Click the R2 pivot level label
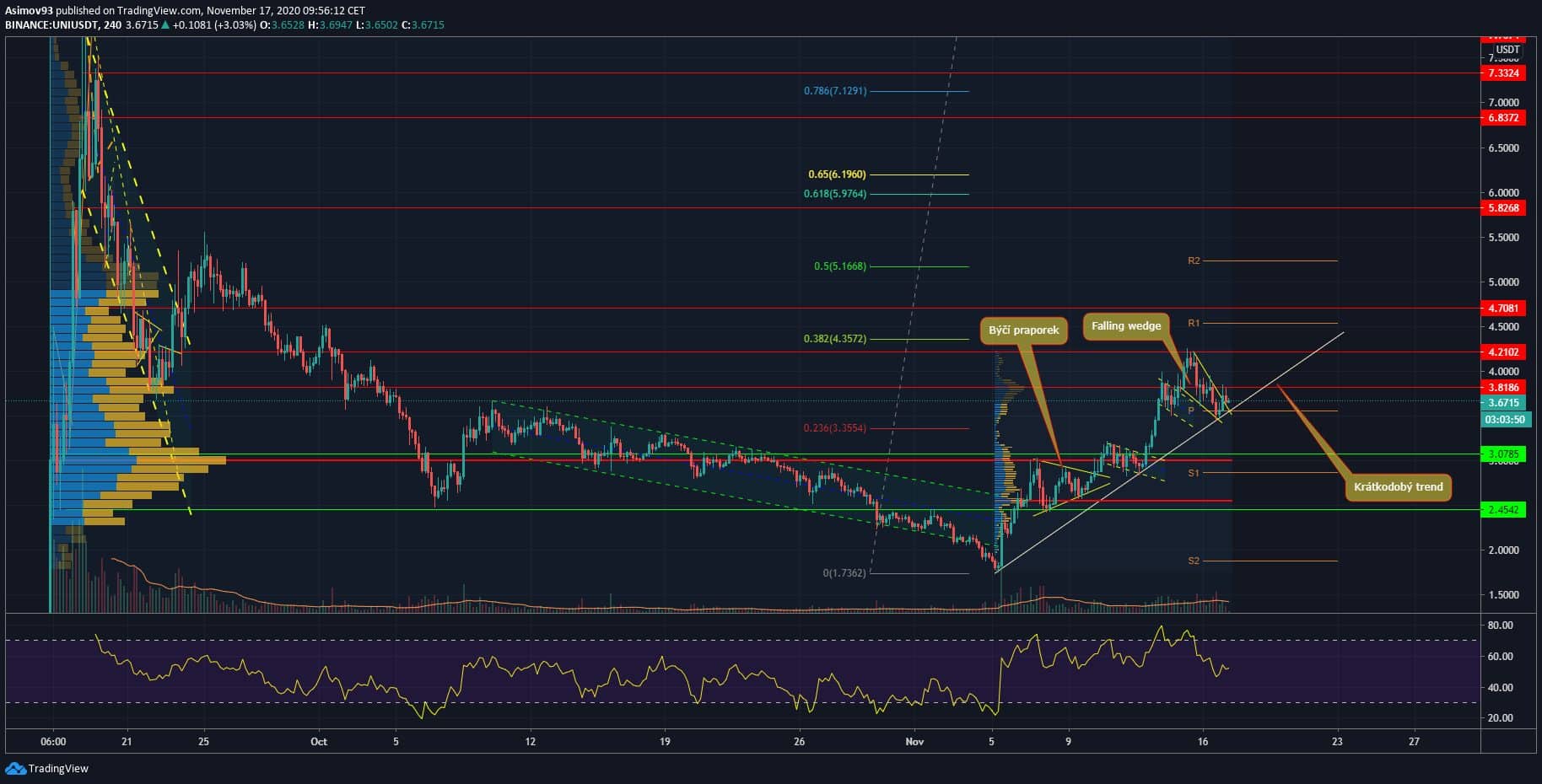The width and height of the screenshot is (1542, 784). tap(1194, 261)
